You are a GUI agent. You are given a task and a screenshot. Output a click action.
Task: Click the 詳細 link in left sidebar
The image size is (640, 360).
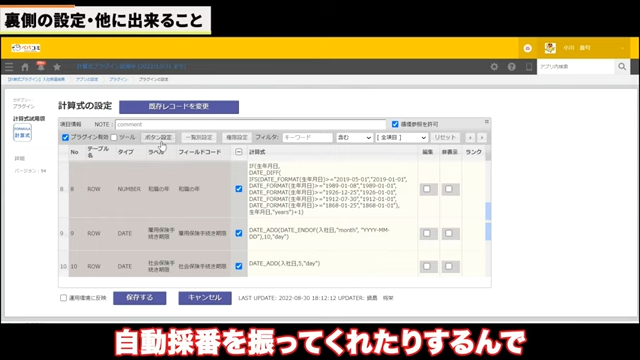point(19,158)
